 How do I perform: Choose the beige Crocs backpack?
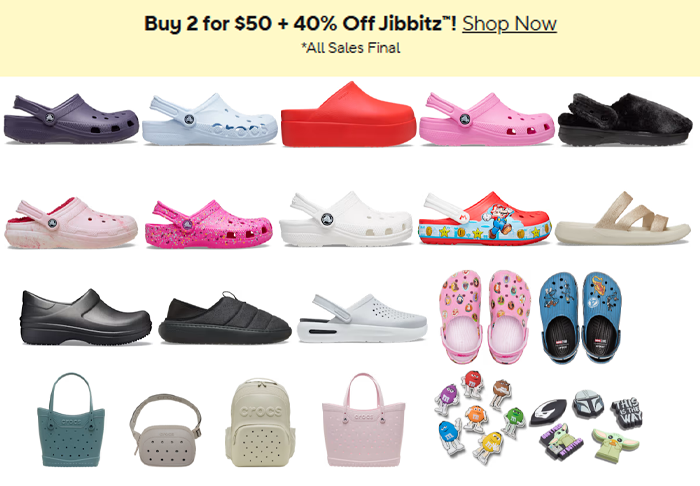pyautogui.click(x=260, y=423)
